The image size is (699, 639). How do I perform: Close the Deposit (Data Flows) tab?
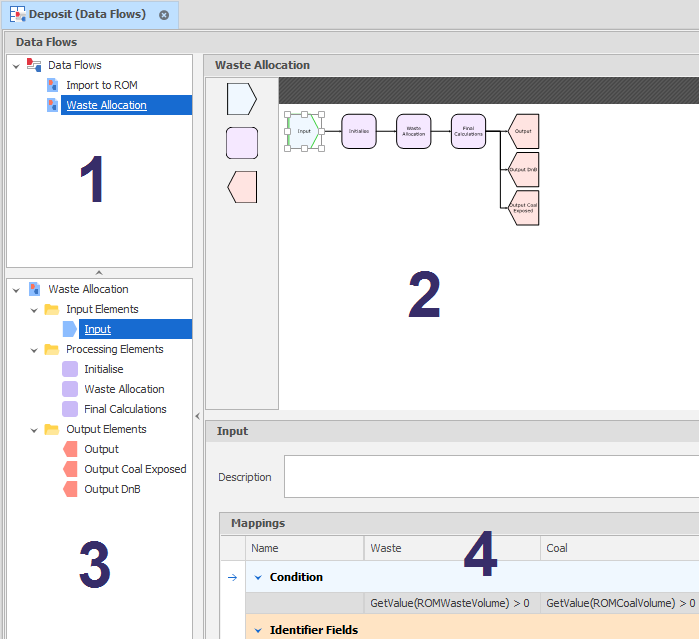tap(164, 14)
